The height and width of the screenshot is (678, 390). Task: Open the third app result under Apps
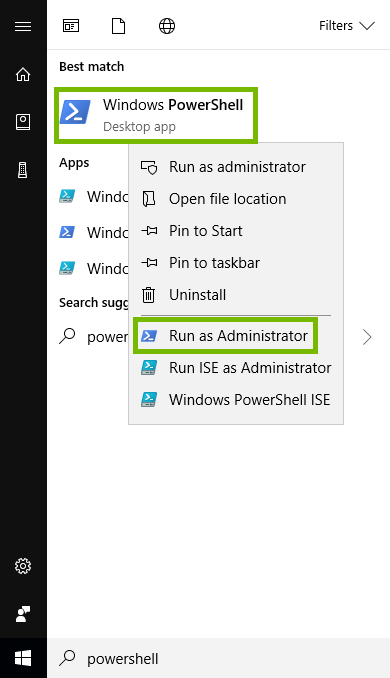[x=94, y=269]
